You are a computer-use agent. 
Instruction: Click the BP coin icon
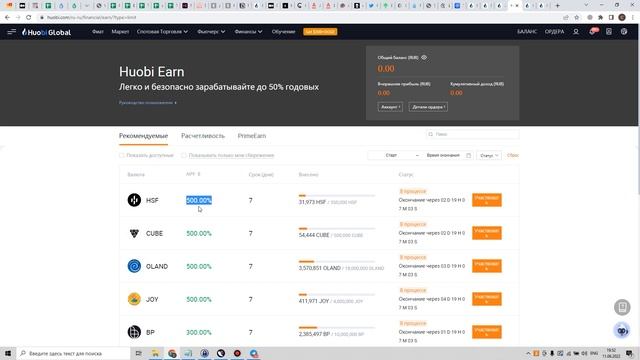coord(134,332)
